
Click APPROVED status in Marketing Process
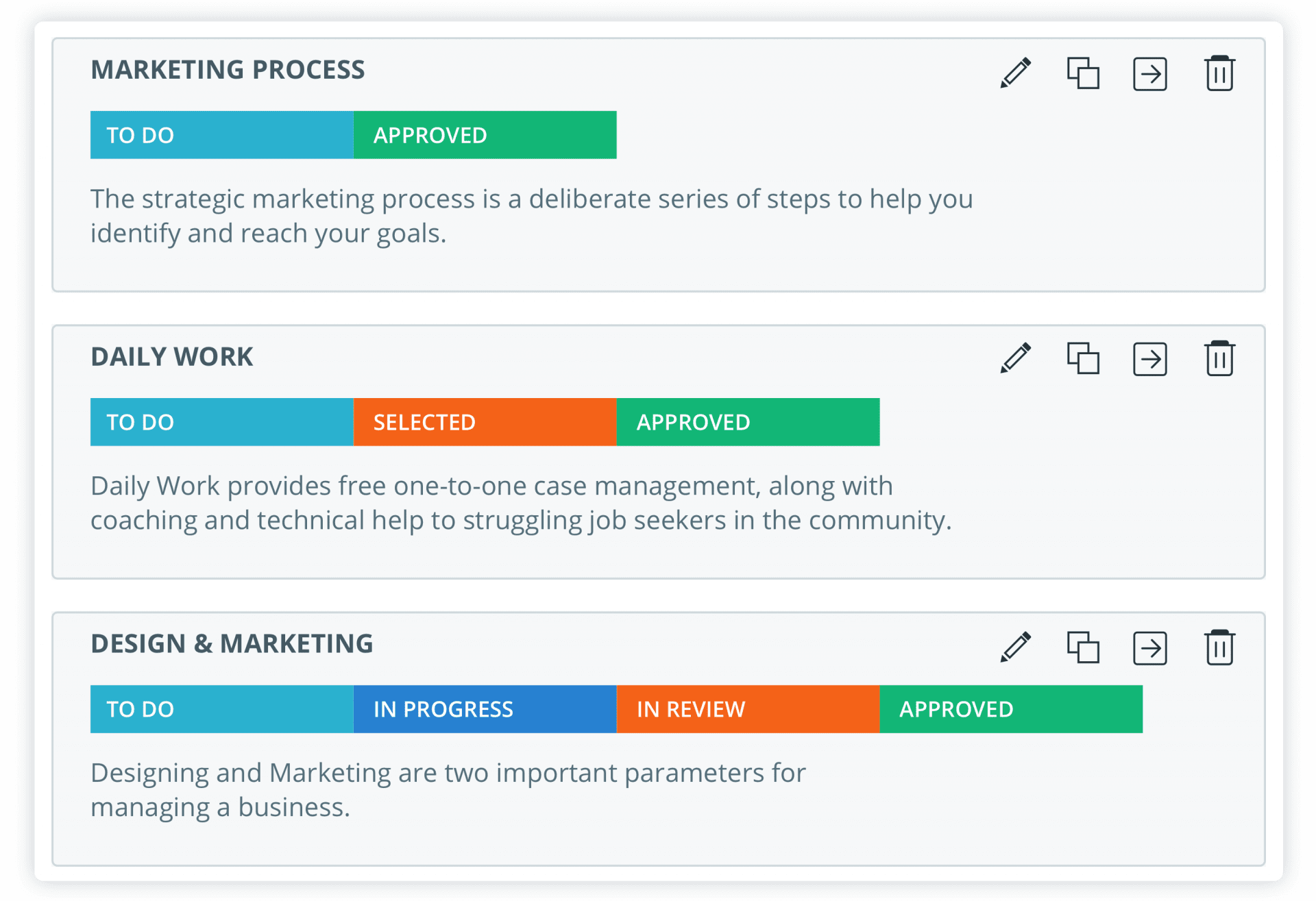(485, 135)
